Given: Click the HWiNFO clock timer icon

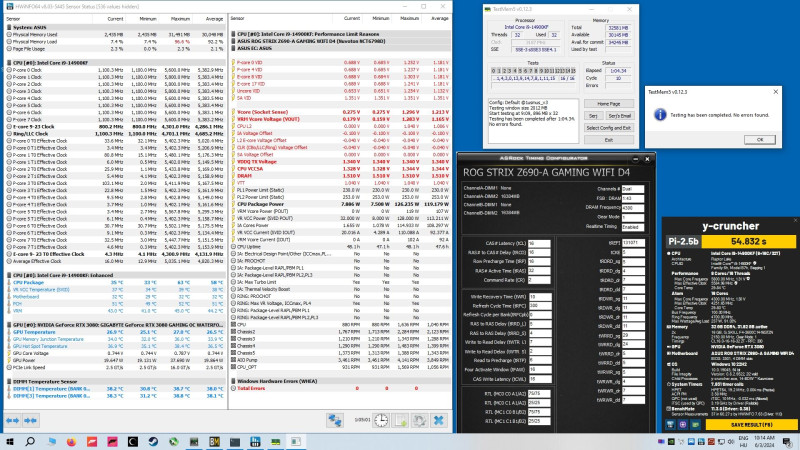Looking at the screenshot, I should [381, 420].
